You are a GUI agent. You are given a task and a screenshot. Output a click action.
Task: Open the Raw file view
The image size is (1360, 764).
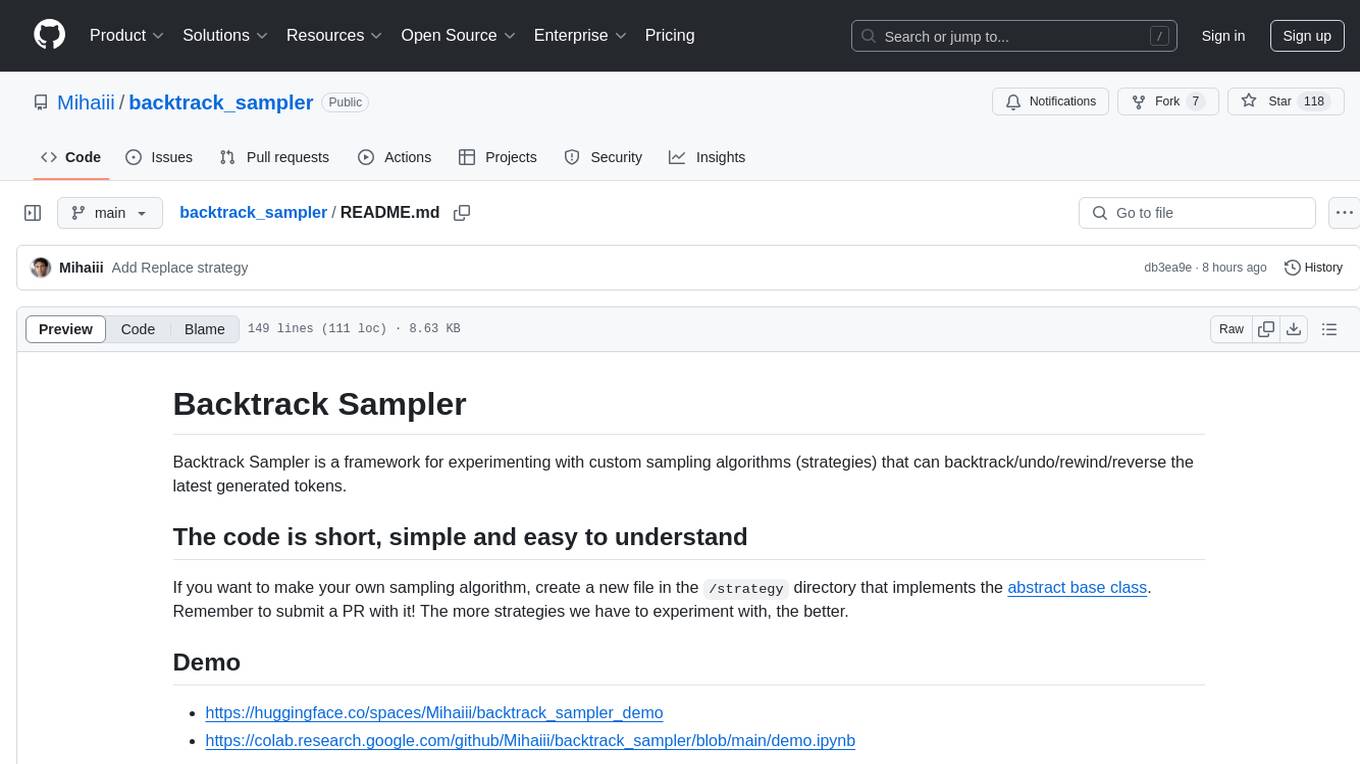[1231, 329]
